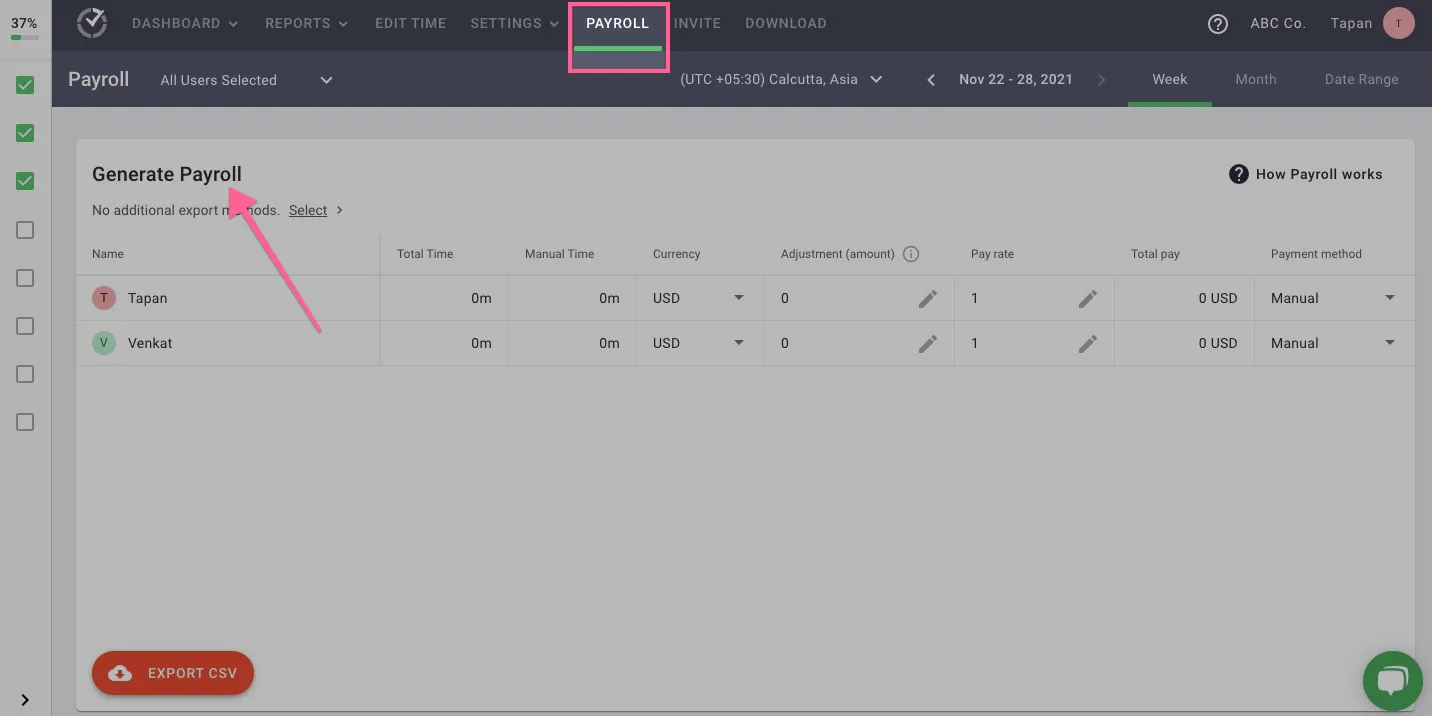Open the help question mark icon near ABC Co.
The height and width of the screenshot is (716, 1432).
point(1218,24)
